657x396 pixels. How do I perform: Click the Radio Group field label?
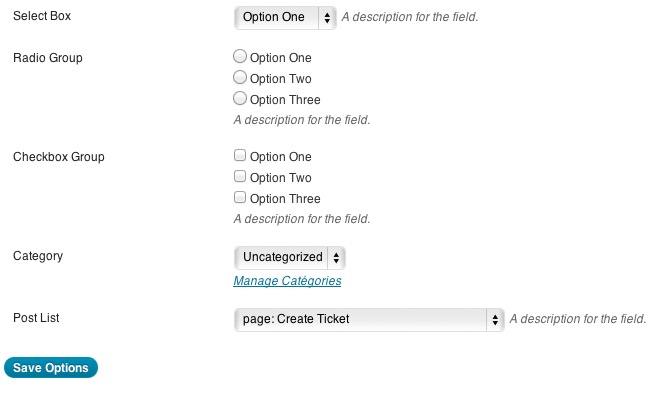(x=48, y=58)
